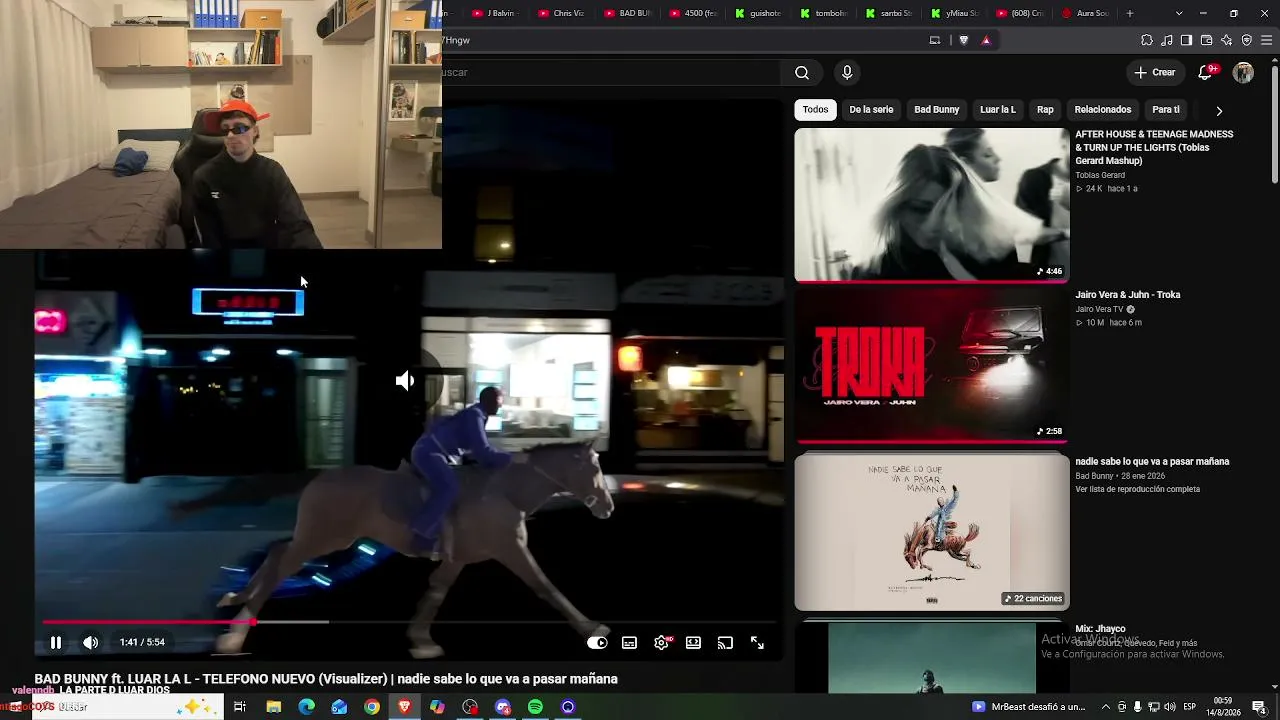Click the Brave Shields lion icon
1280x720 pixels.
tap(964, 40)
